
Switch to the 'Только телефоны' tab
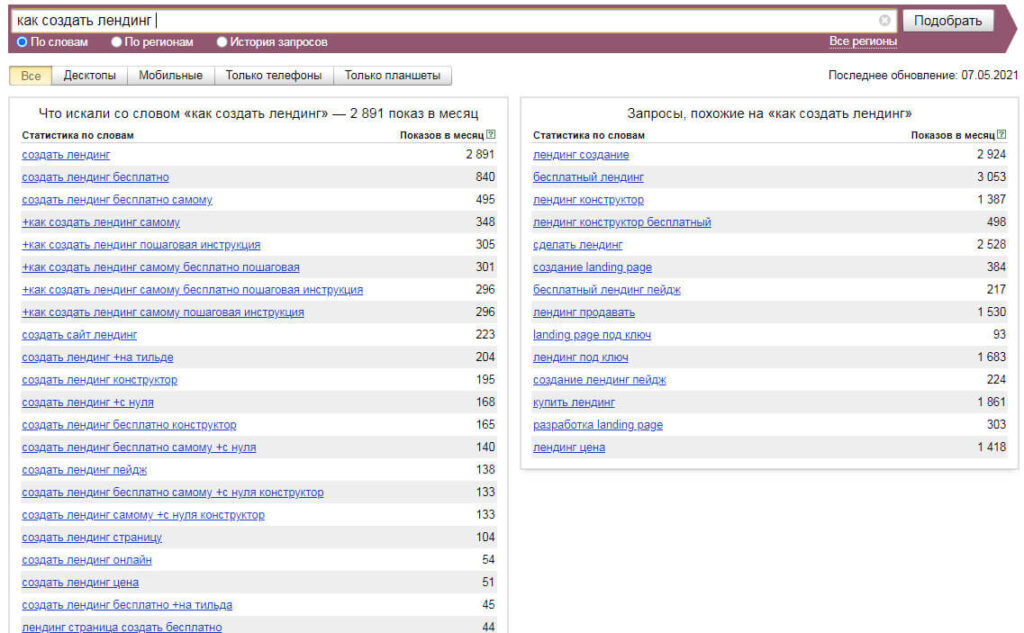[273, 76]
